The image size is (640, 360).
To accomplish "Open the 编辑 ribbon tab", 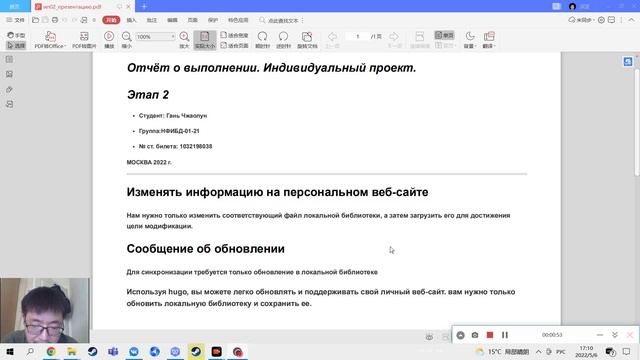I will (172, 20).
